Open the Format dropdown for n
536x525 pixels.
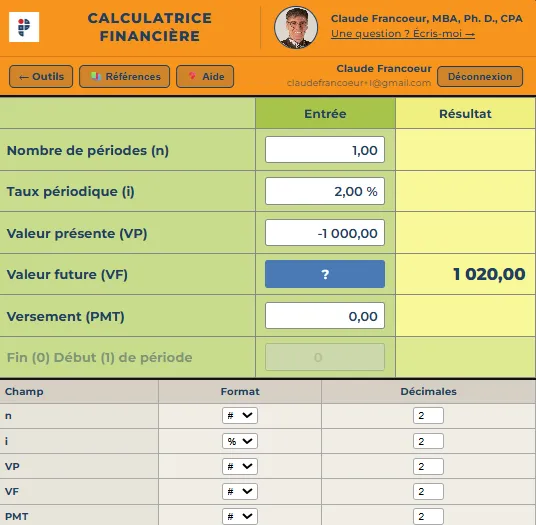[240, 416]
